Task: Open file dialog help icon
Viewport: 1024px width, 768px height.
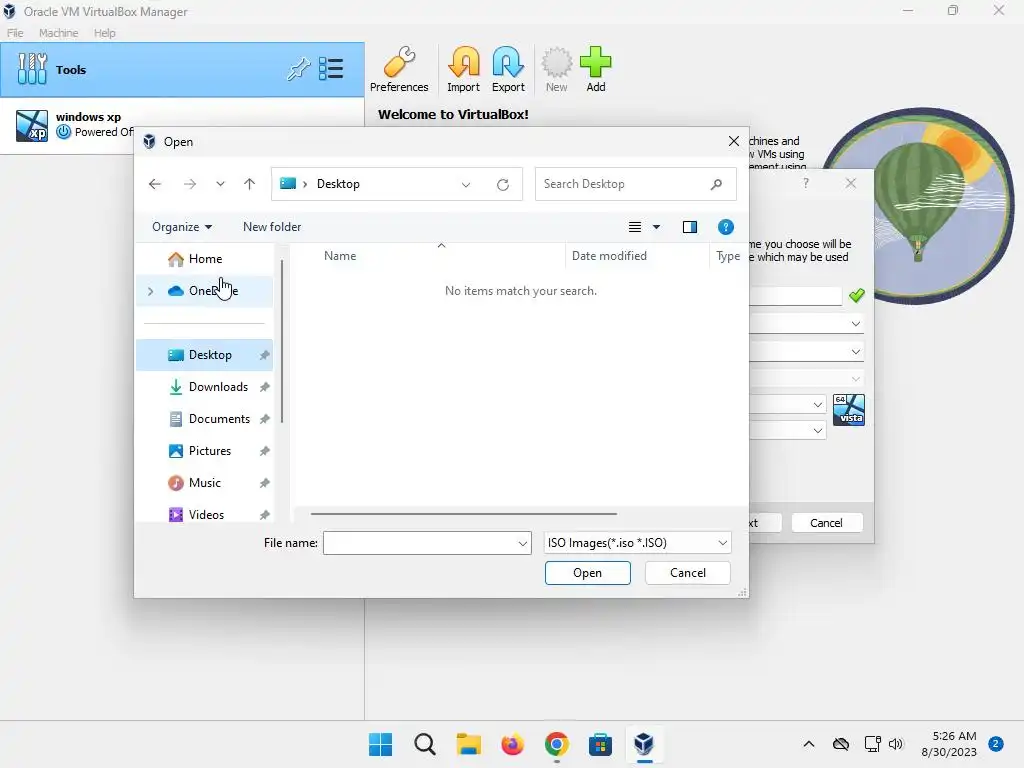Action: [x=726, y=227]
